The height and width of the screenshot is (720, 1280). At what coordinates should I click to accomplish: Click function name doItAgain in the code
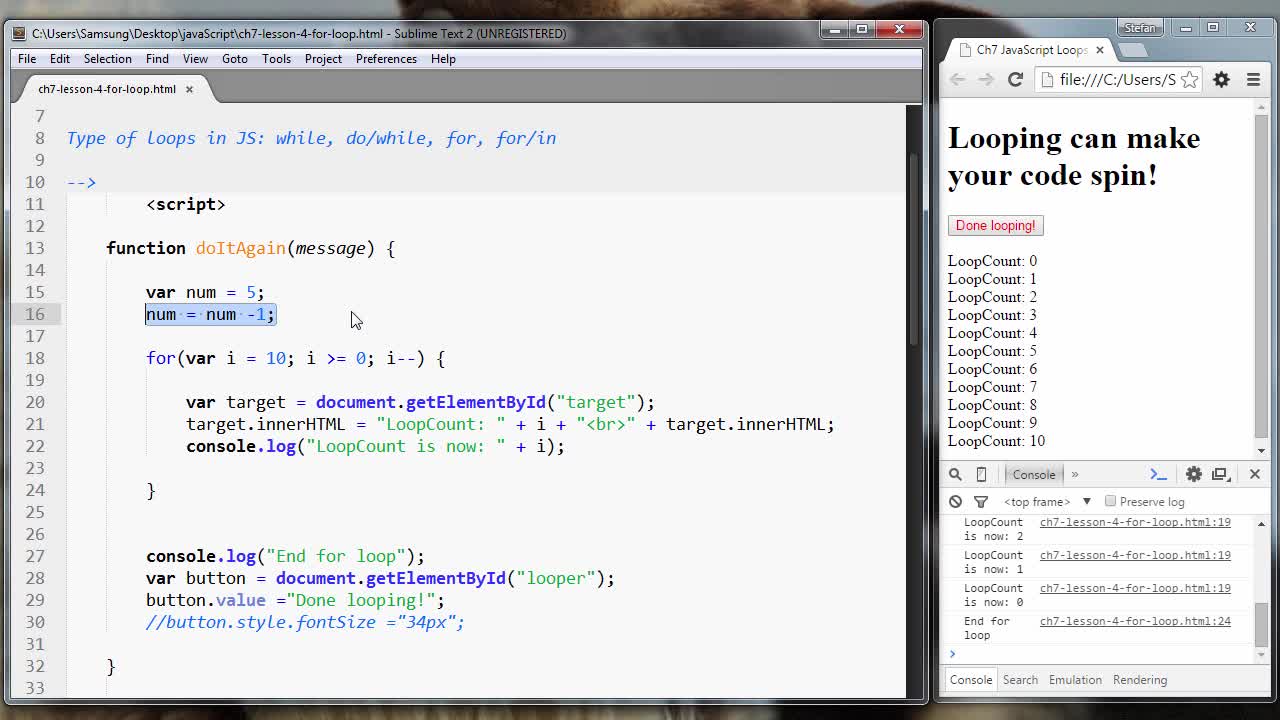(240, 248)
